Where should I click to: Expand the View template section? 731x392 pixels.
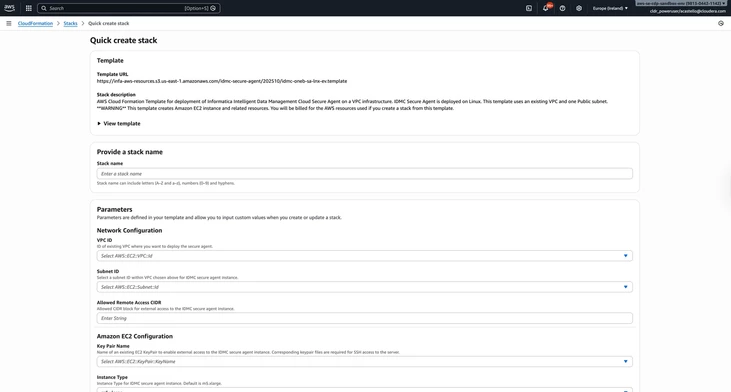pyautogui.click(x=118, y=124)
